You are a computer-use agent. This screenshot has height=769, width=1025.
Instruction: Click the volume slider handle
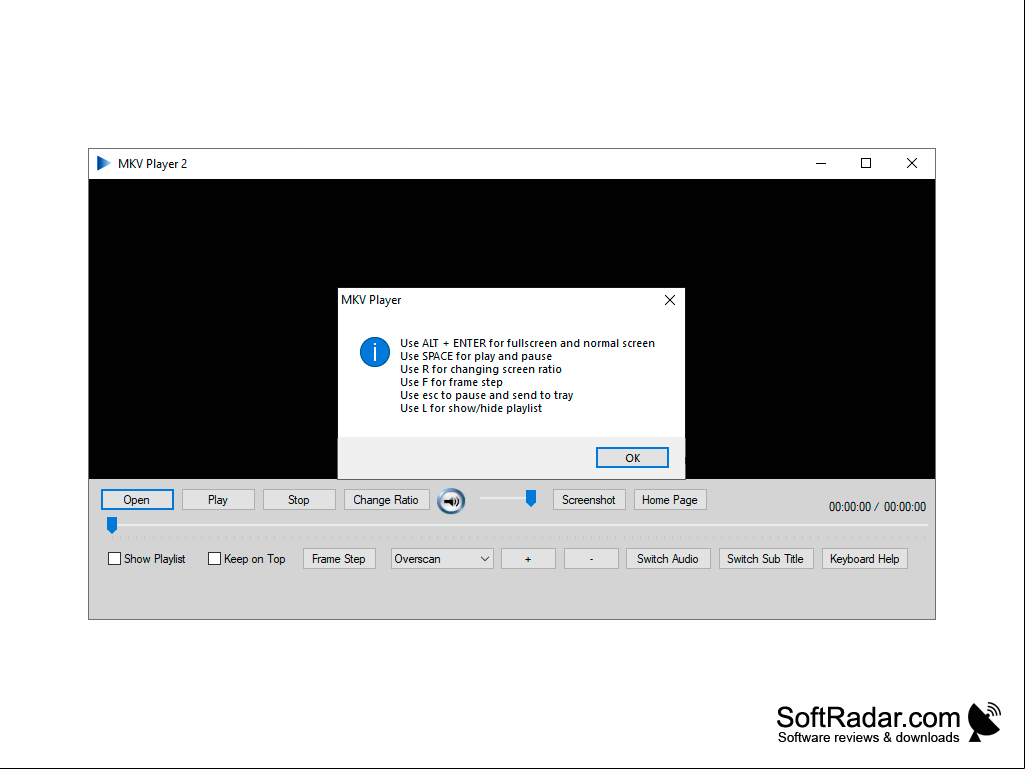531,498
